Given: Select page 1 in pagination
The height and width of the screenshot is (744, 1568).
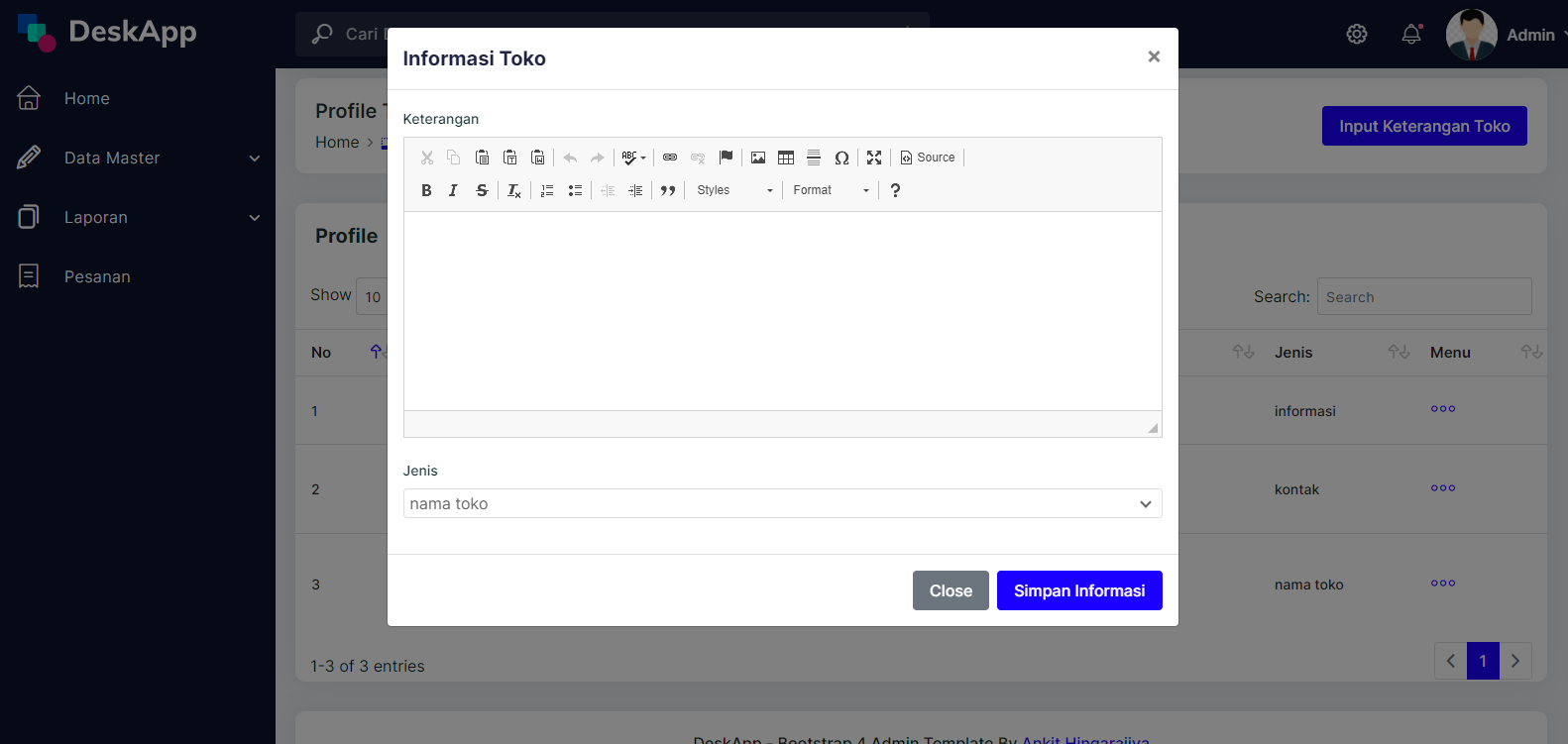Looking at the screenshot, I should pyautogui.click(x=1483, y=661).
